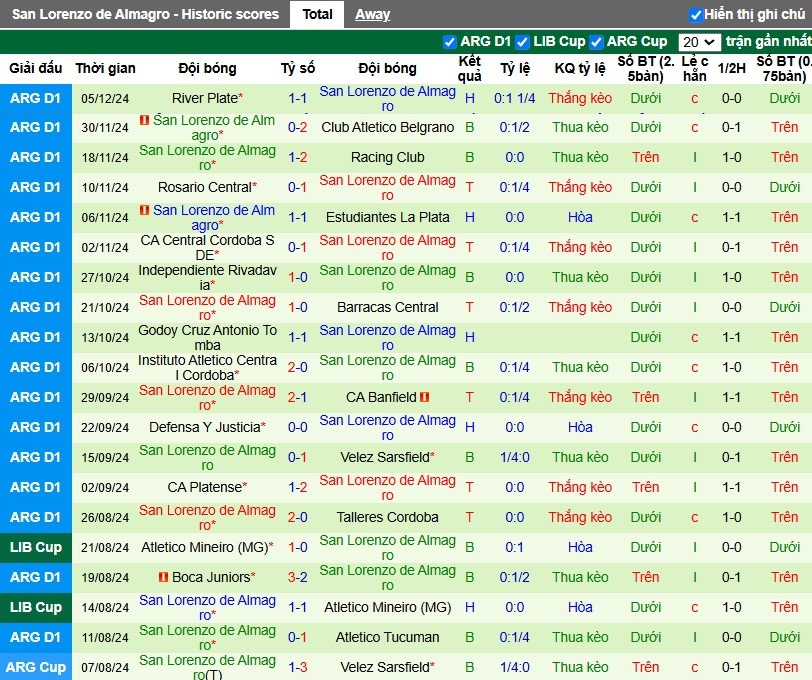Click Atletico Mineiro (MG) home team on 21/08/24

click(207, 547)
